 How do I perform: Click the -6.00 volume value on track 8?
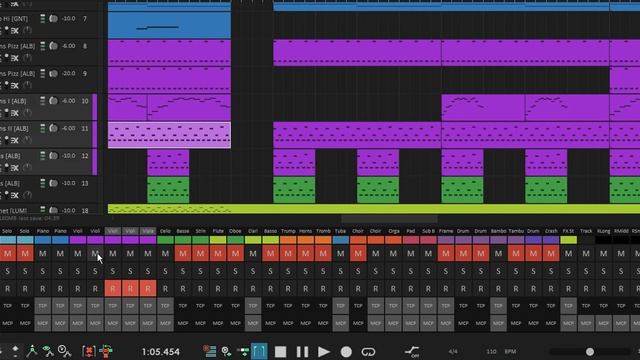pos(69,46)
